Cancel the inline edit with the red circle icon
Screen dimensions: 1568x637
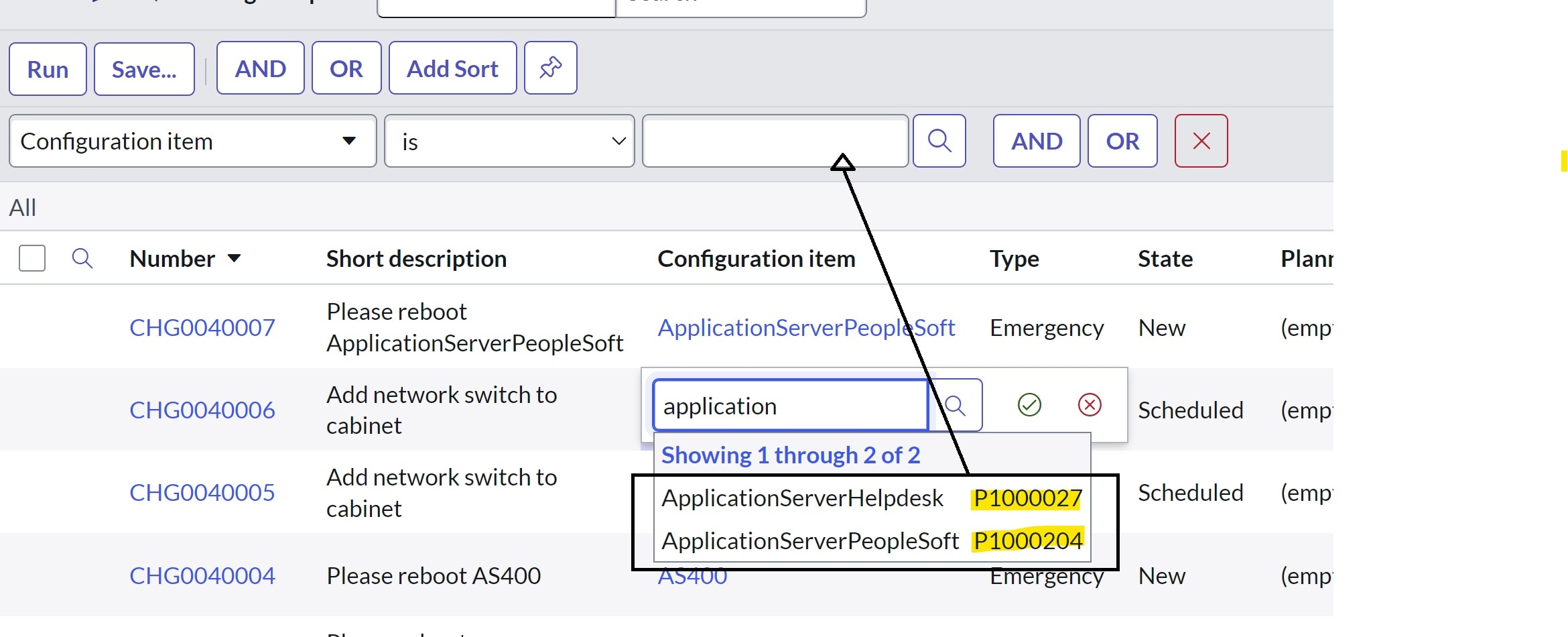[x=1090, y=404]
